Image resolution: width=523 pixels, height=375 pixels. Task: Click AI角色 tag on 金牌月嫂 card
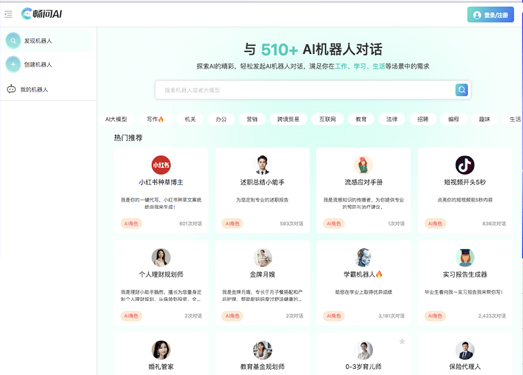point(232,316)
